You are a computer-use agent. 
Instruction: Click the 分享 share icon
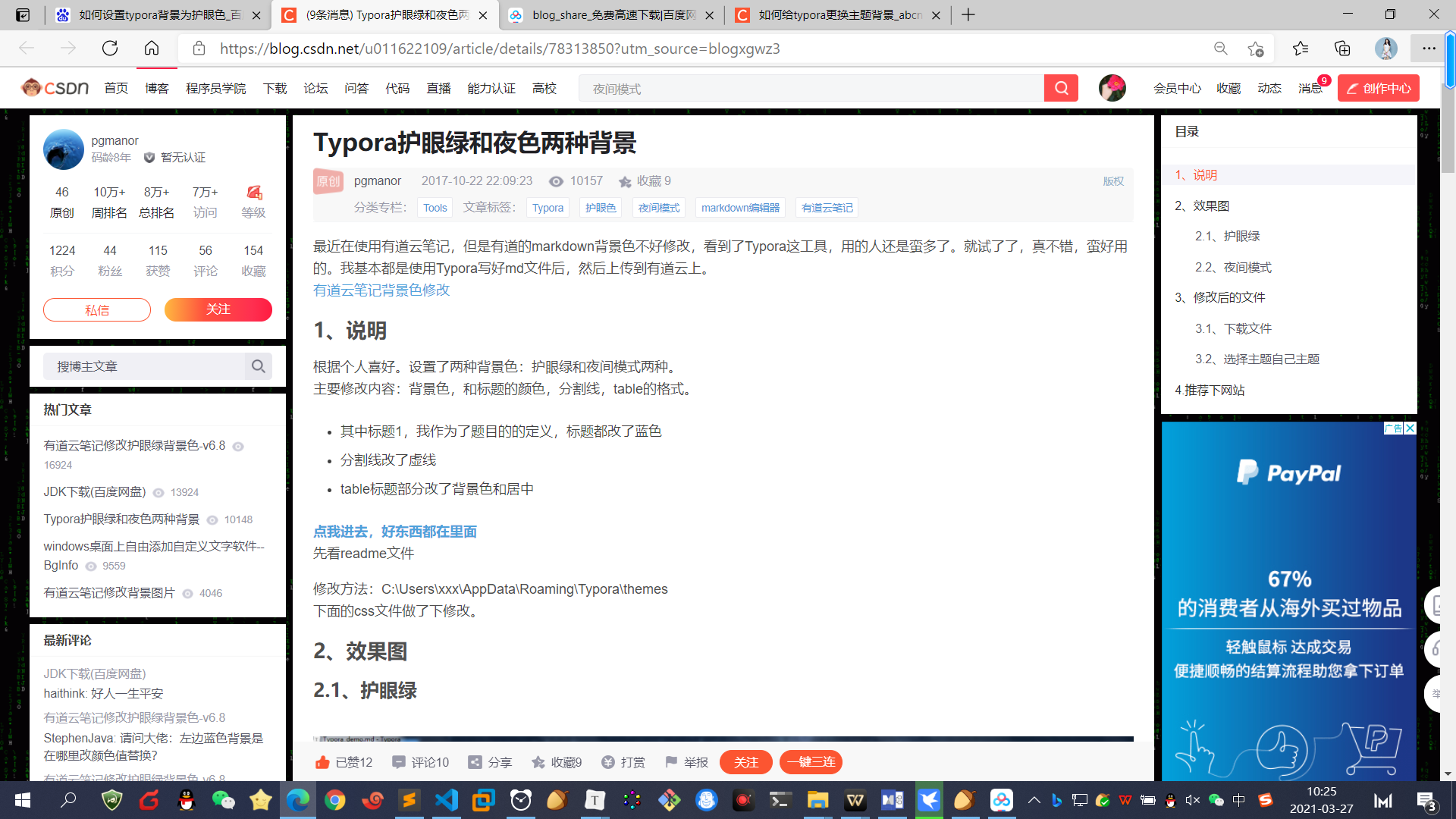coord(475,762)
